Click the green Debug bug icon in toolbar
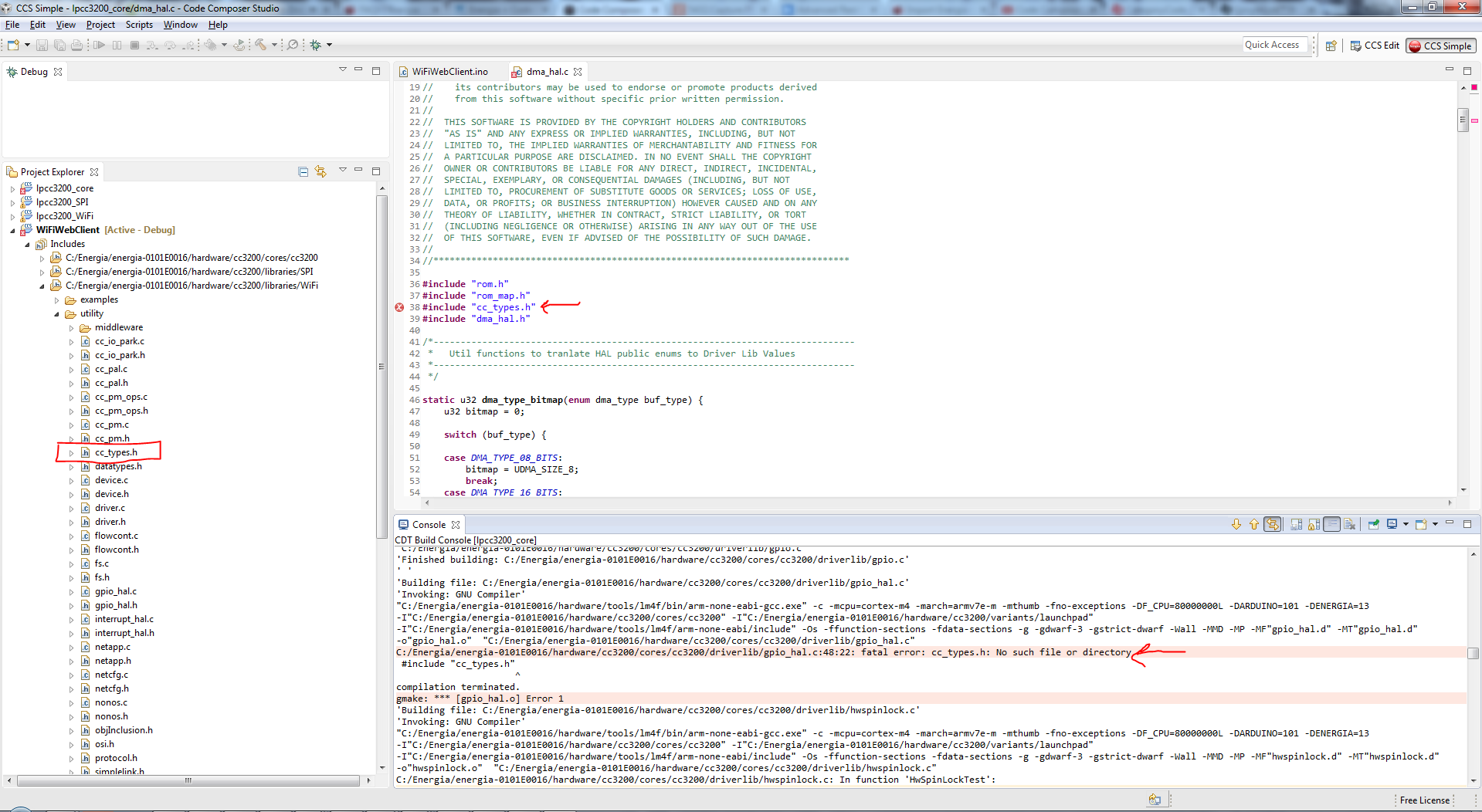The height and width of the screenshot is (812, 1482). [315, 45]
